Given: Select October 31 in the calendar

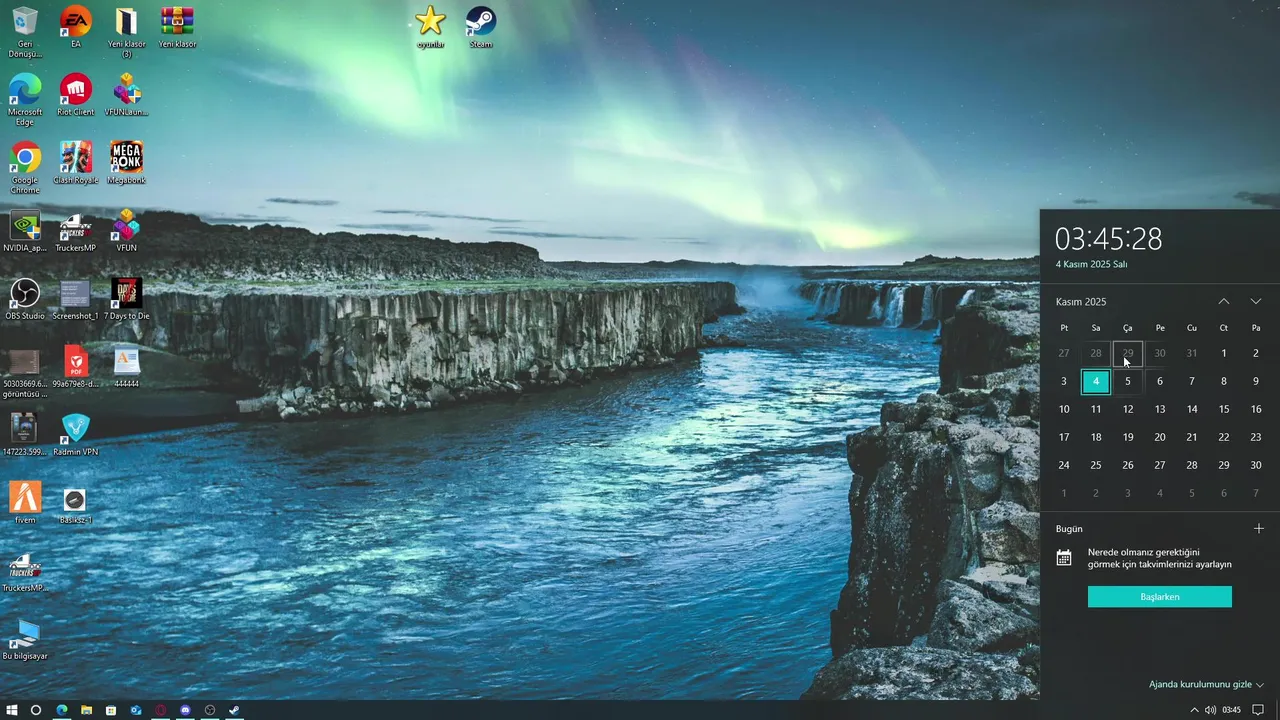Looking at the screenshot, I should pos(1192,353).
